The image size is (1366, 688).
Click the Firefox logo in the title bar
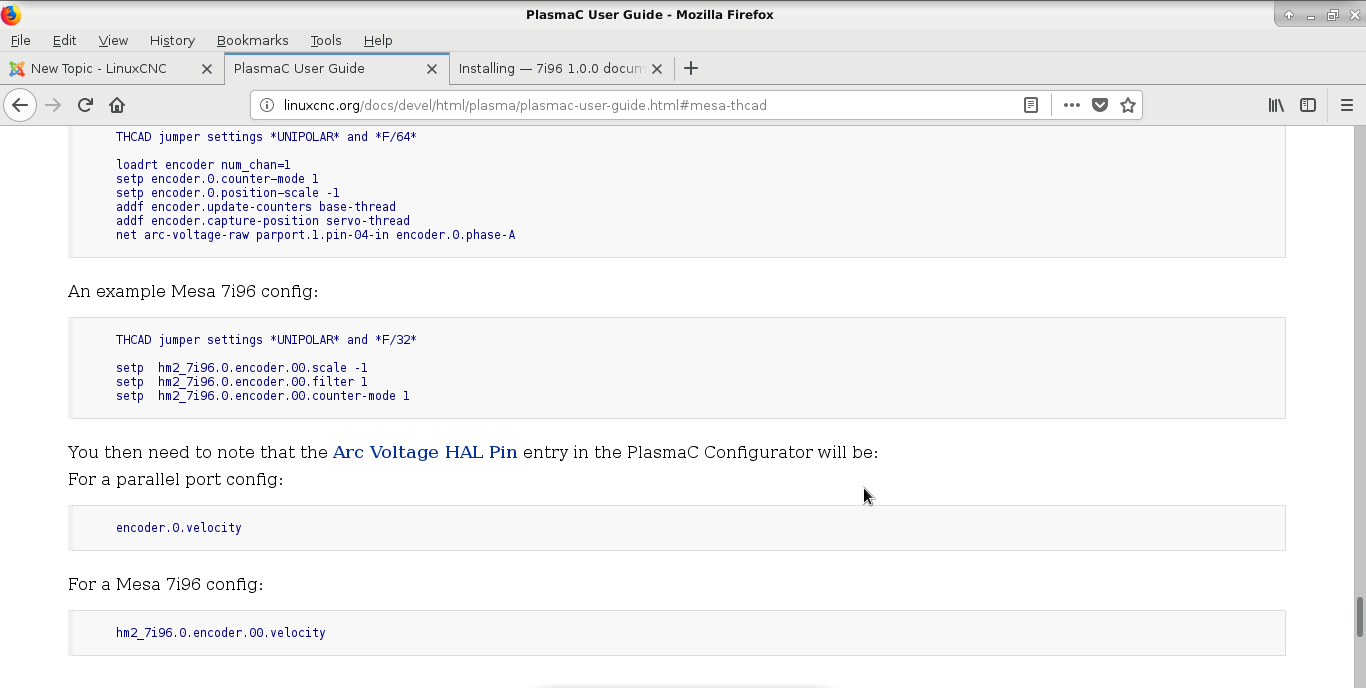click(x=11, y=14)
